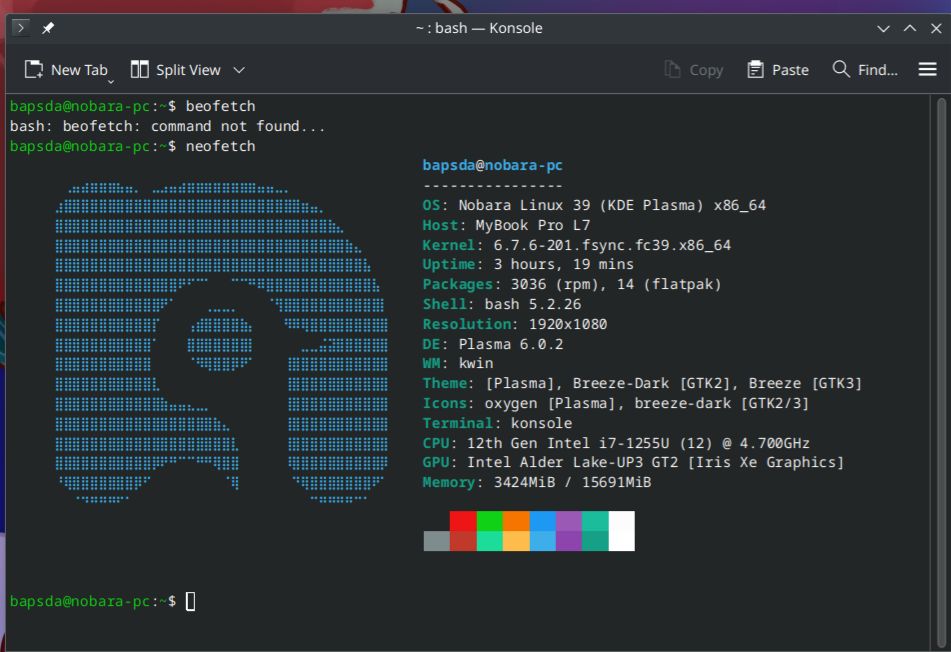Click the orange color block
Image resolution: width=951 pixels, height=652 pixels.
click(516, 521)
